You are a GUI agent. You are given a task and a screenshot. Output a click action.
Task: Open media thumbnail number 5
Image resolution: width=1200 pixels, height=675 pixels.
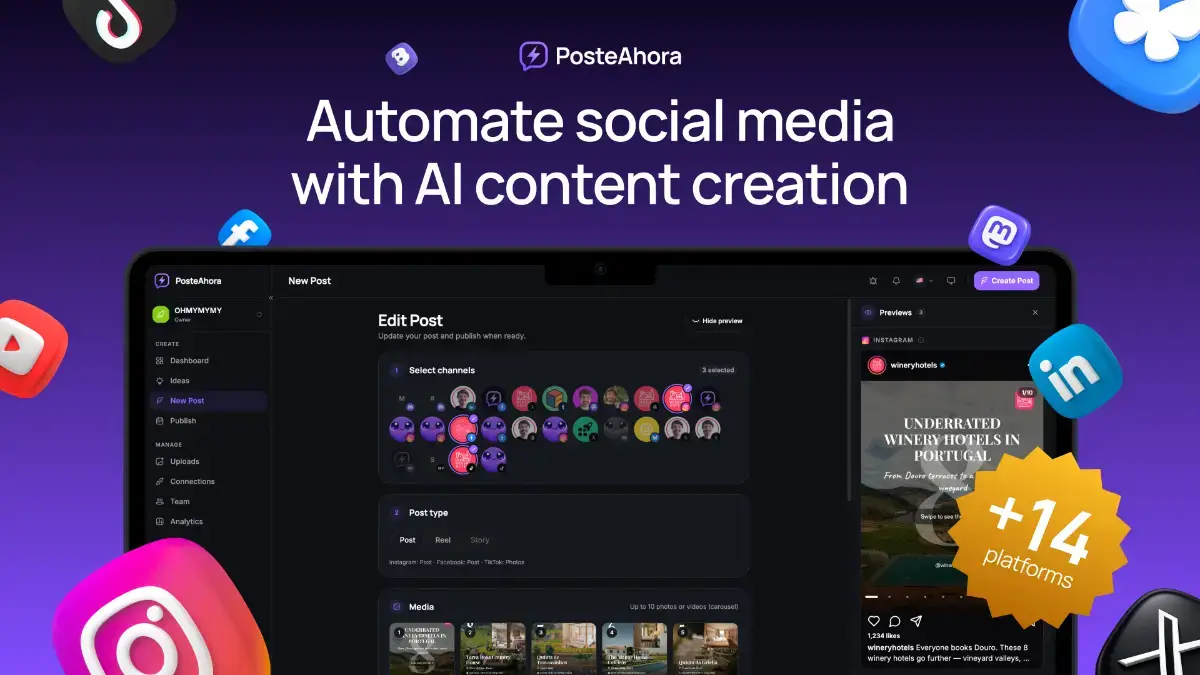click(x=705, y=647)
